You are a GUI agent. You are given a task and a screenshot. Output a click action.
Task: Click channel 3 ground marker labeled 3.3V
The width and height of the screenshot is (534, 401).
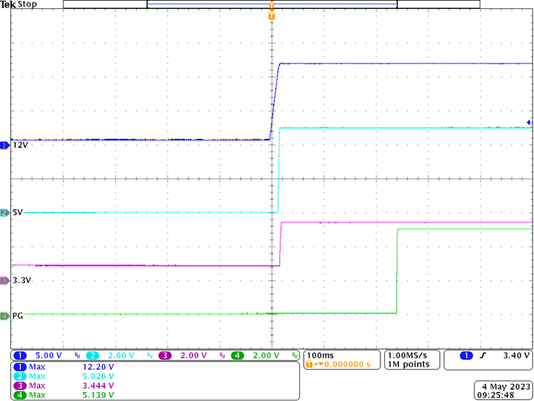pos(4,281)
